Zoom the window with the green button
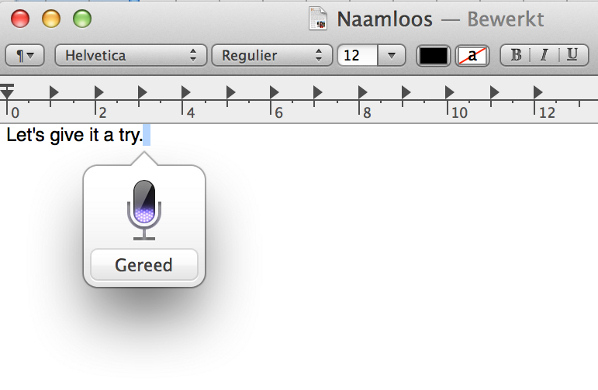The image size is (598, 390). [82, 19]
